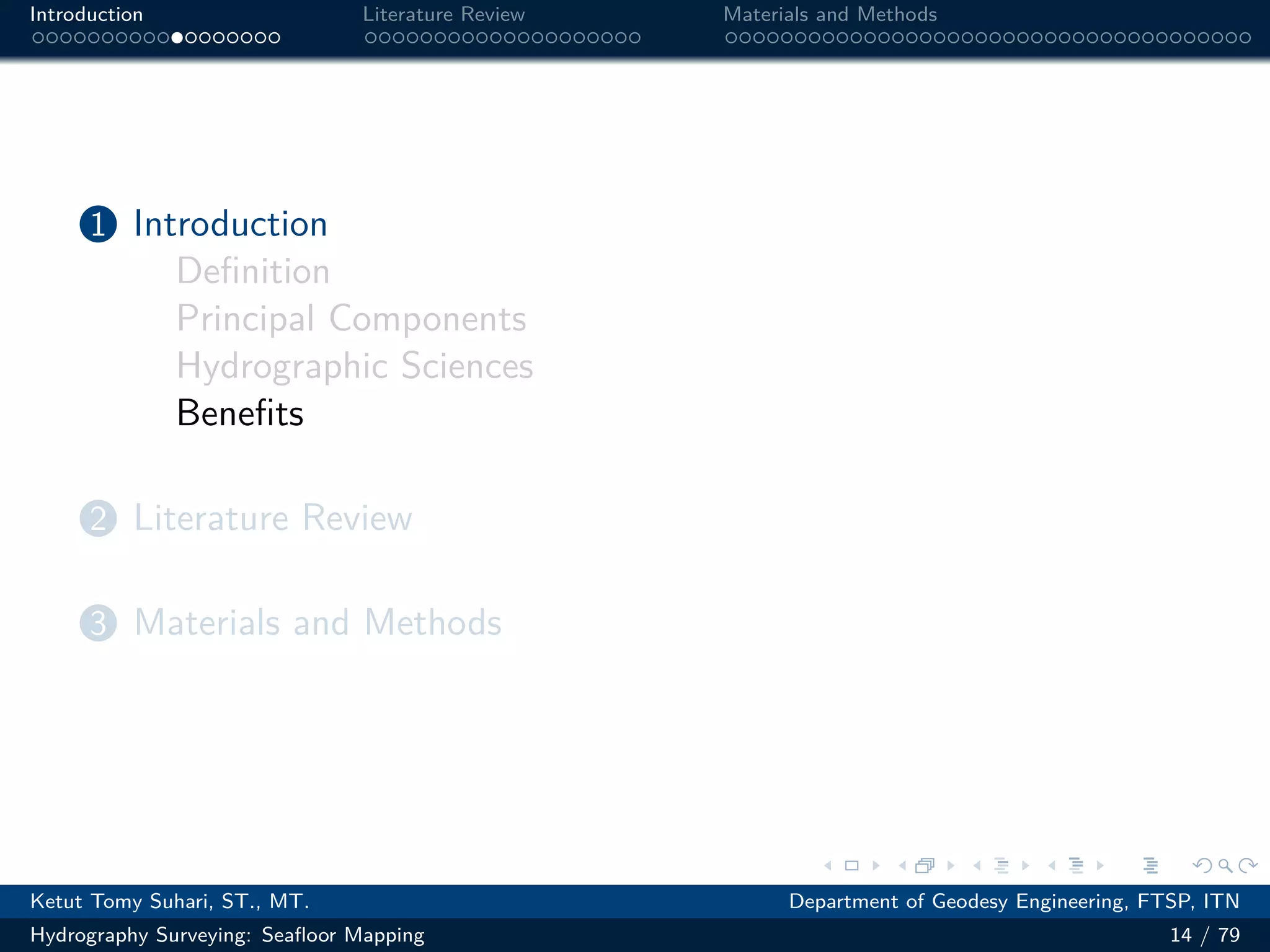Screen dimensions: 1270x952
Task: Click author name Ketut Tomy Suhari footer
Action: pos(170,901)
